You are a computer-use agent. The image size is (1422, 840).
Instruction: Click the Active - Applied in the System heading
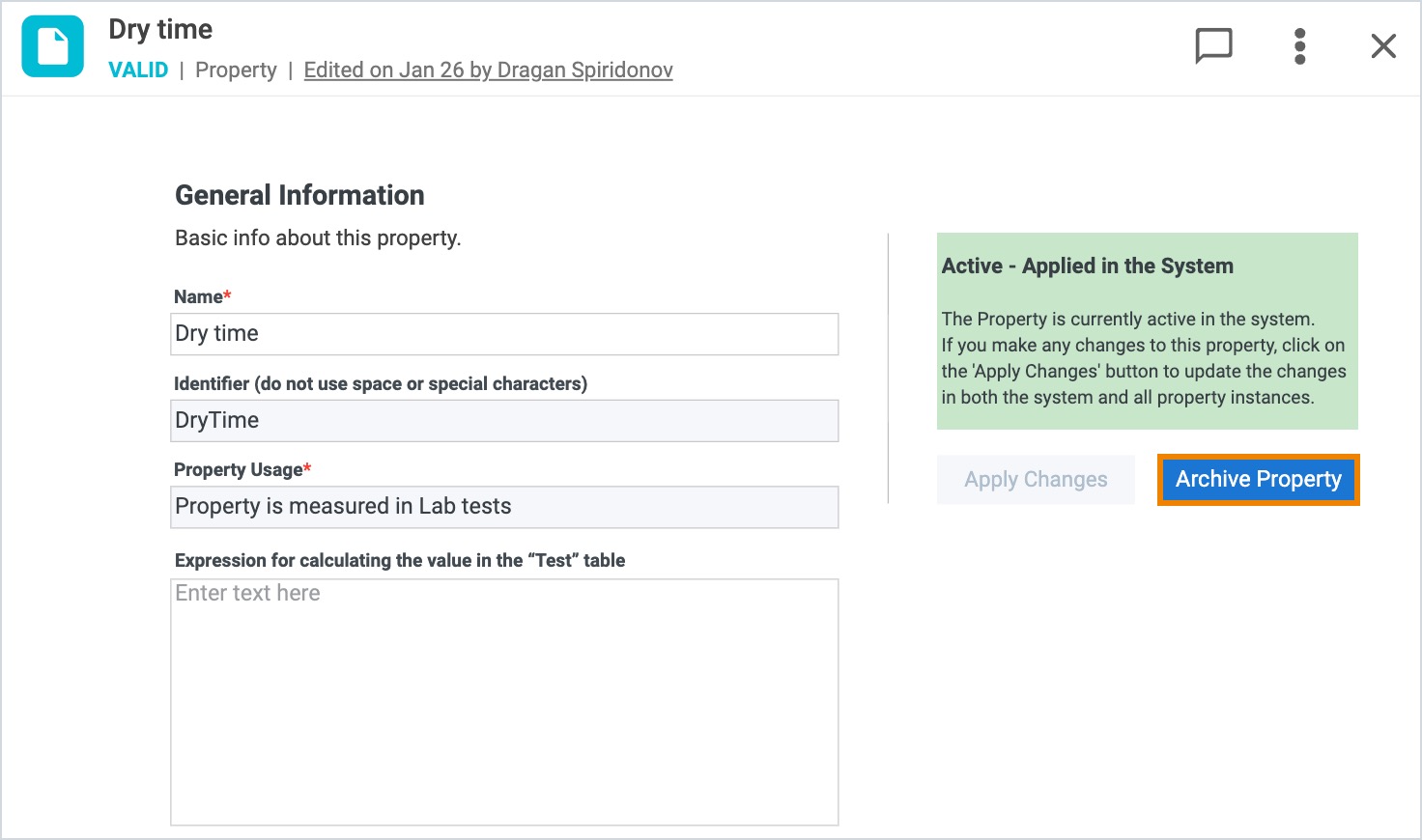[x=1087, y=266]
